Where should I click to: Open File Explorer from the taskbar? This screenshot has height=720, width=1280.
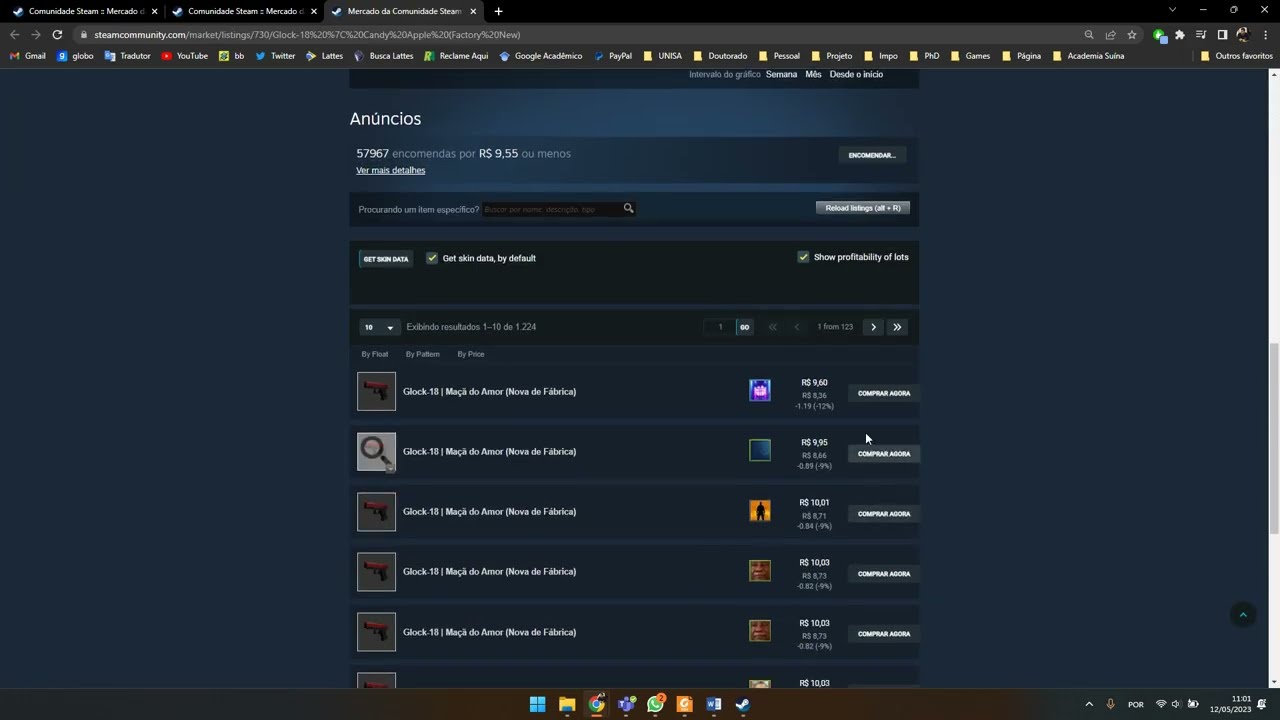coord(567,704)
